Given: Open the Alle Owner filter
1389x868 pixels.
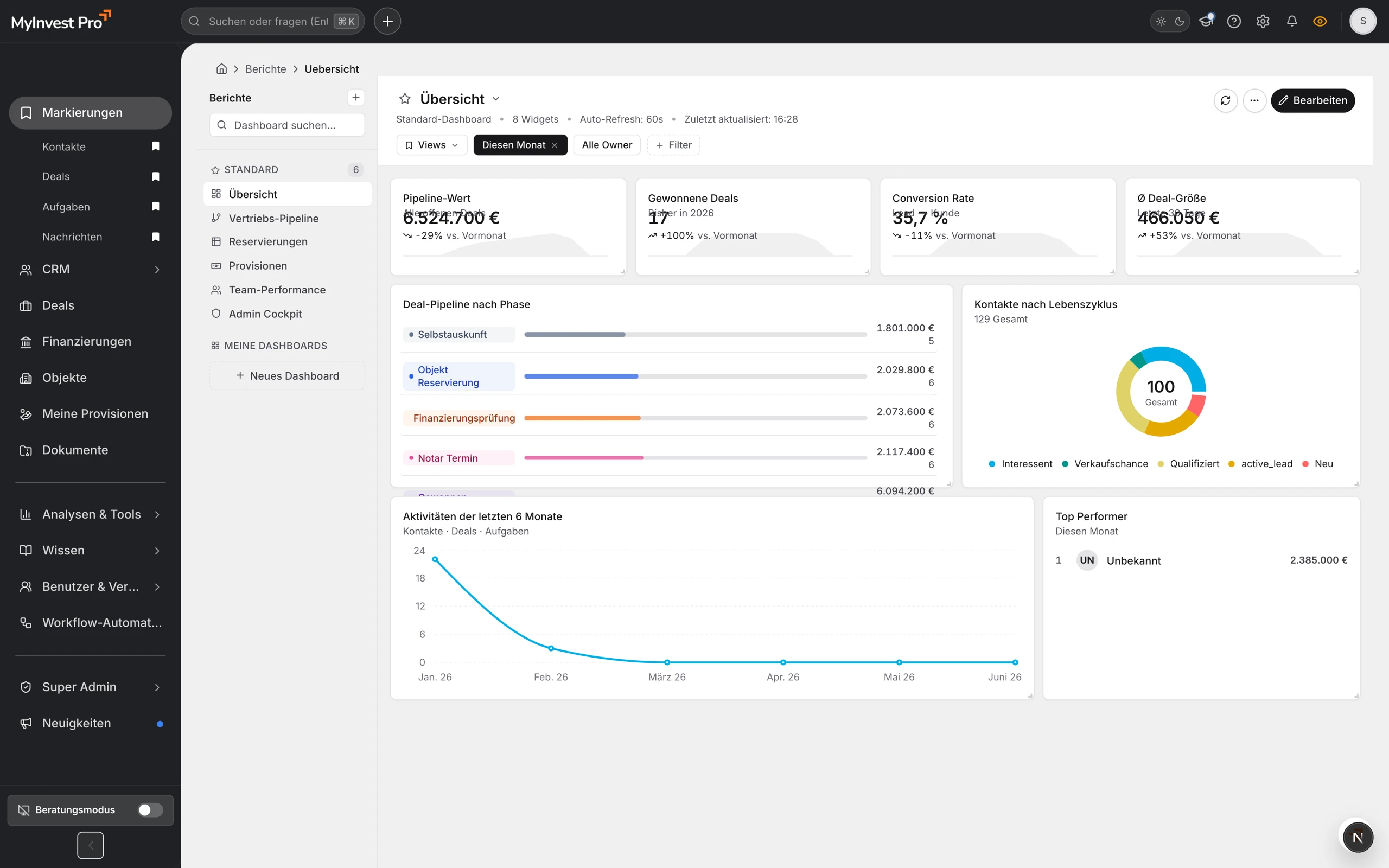Looking at the screenshot, I should [x=607, y=145].
